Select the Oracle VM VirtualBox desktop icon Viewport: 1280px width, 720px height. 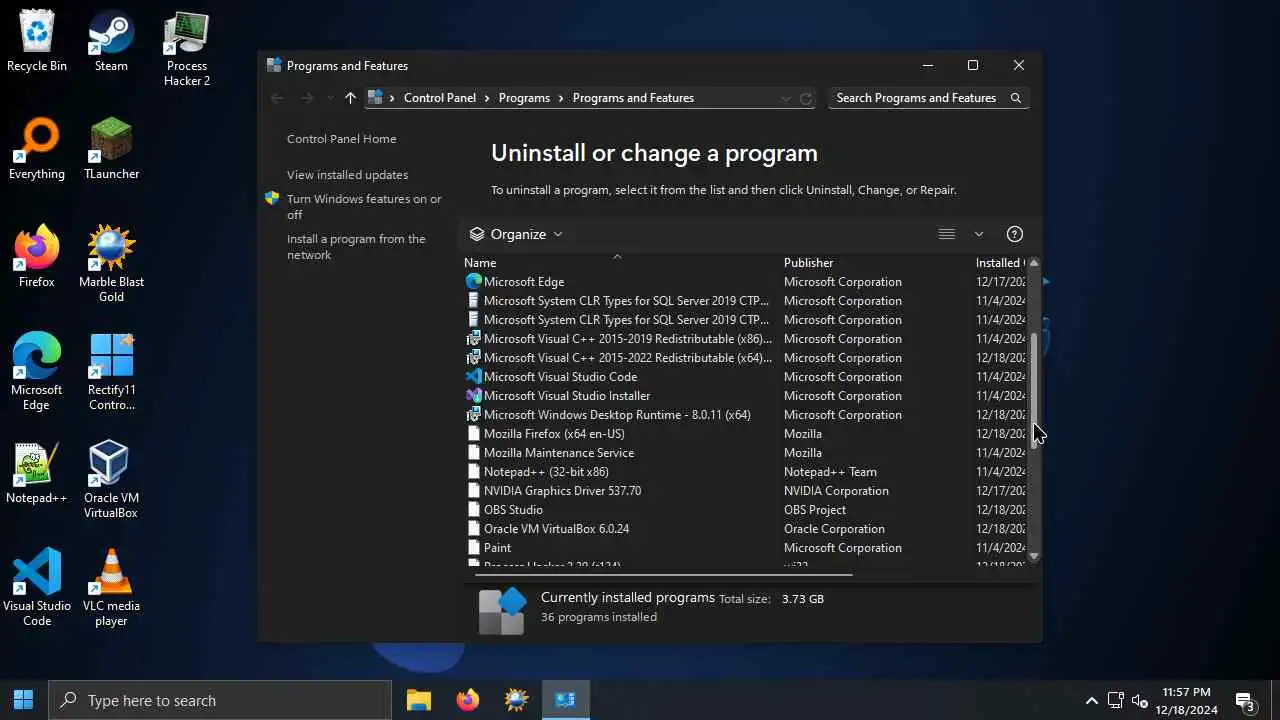111,480
